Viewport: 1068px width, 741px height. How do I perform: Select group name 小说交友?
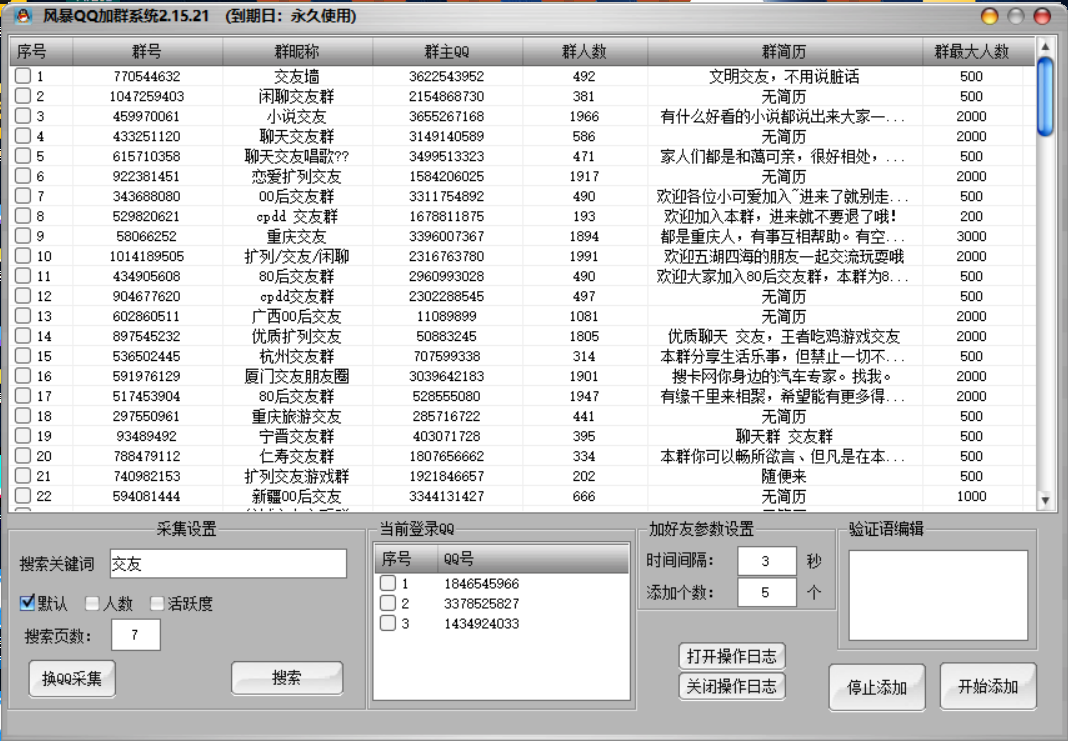pyautogui.click(x=297, y=116)
